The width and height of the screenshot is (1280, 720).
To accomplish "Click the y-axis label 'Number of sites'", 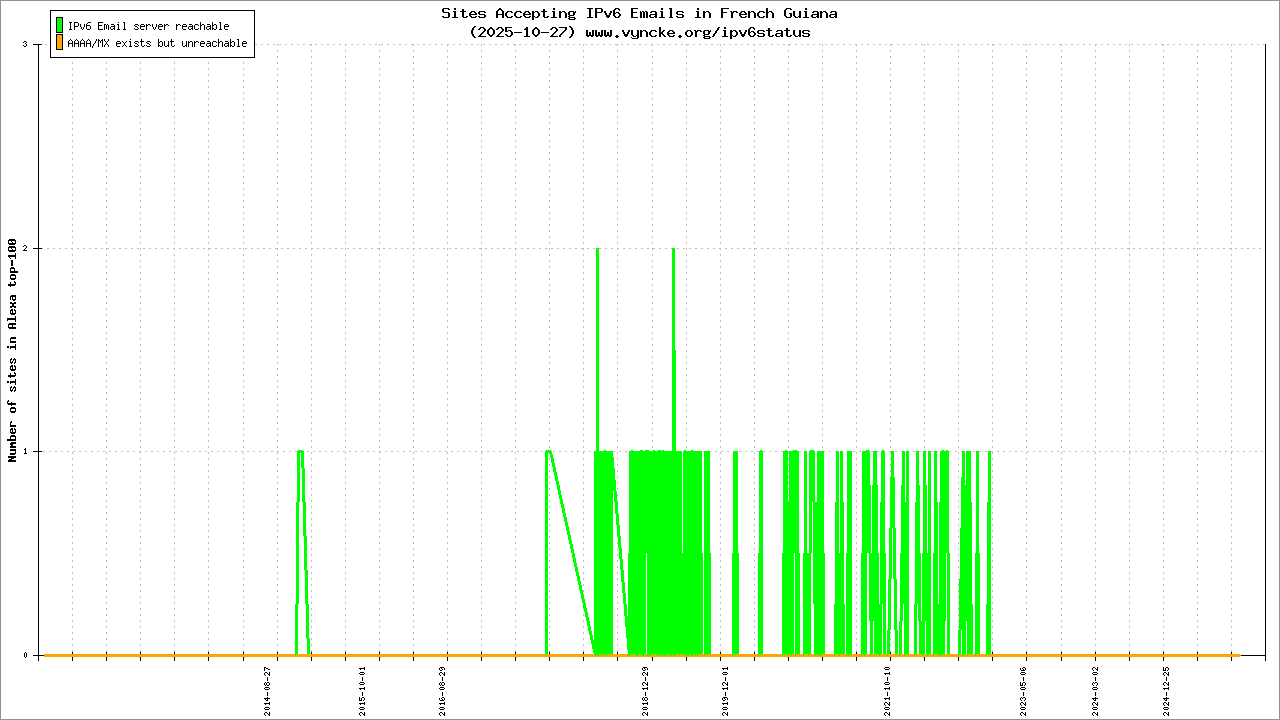I will pyautogui.click(x=13, y=350).
